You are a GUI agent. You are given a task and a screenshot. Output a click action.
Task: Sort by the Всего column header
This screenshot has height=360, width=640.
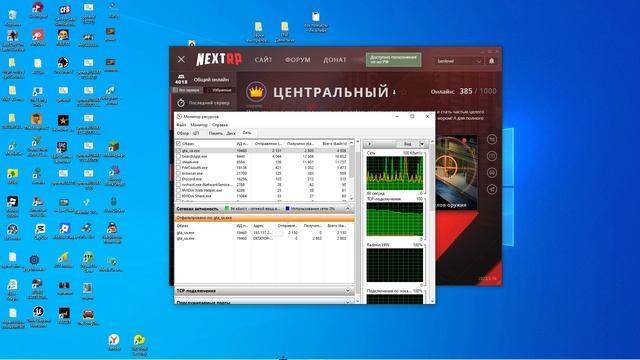(334, 144)
